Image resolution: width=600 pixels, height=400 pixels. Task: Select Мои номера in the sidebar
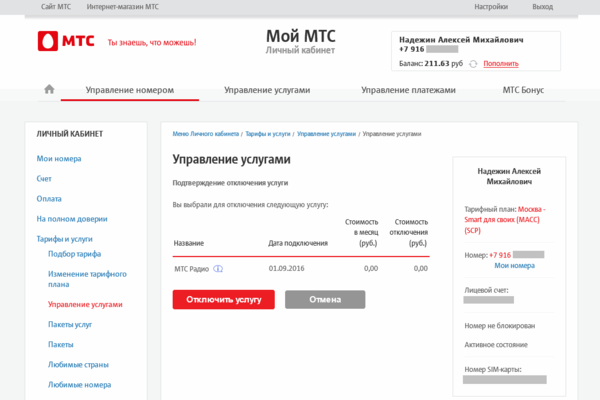59,158
